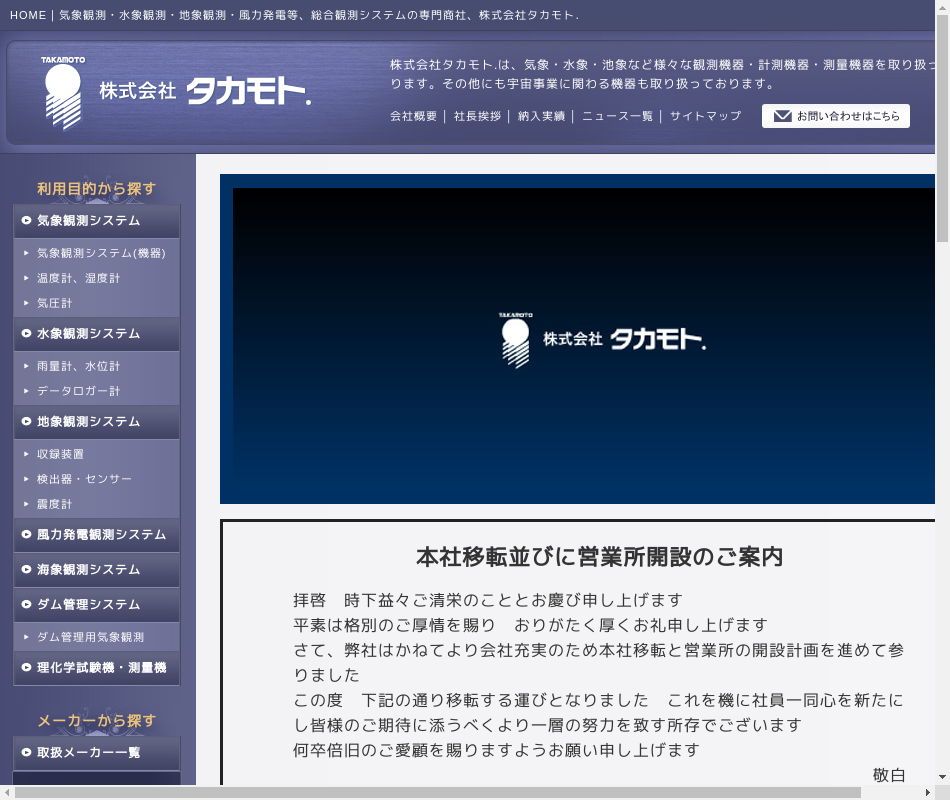Click the arrow beside 雨量計、水位計
The width and height of the screenshot is (950, 800).
(x=26, y=366)
